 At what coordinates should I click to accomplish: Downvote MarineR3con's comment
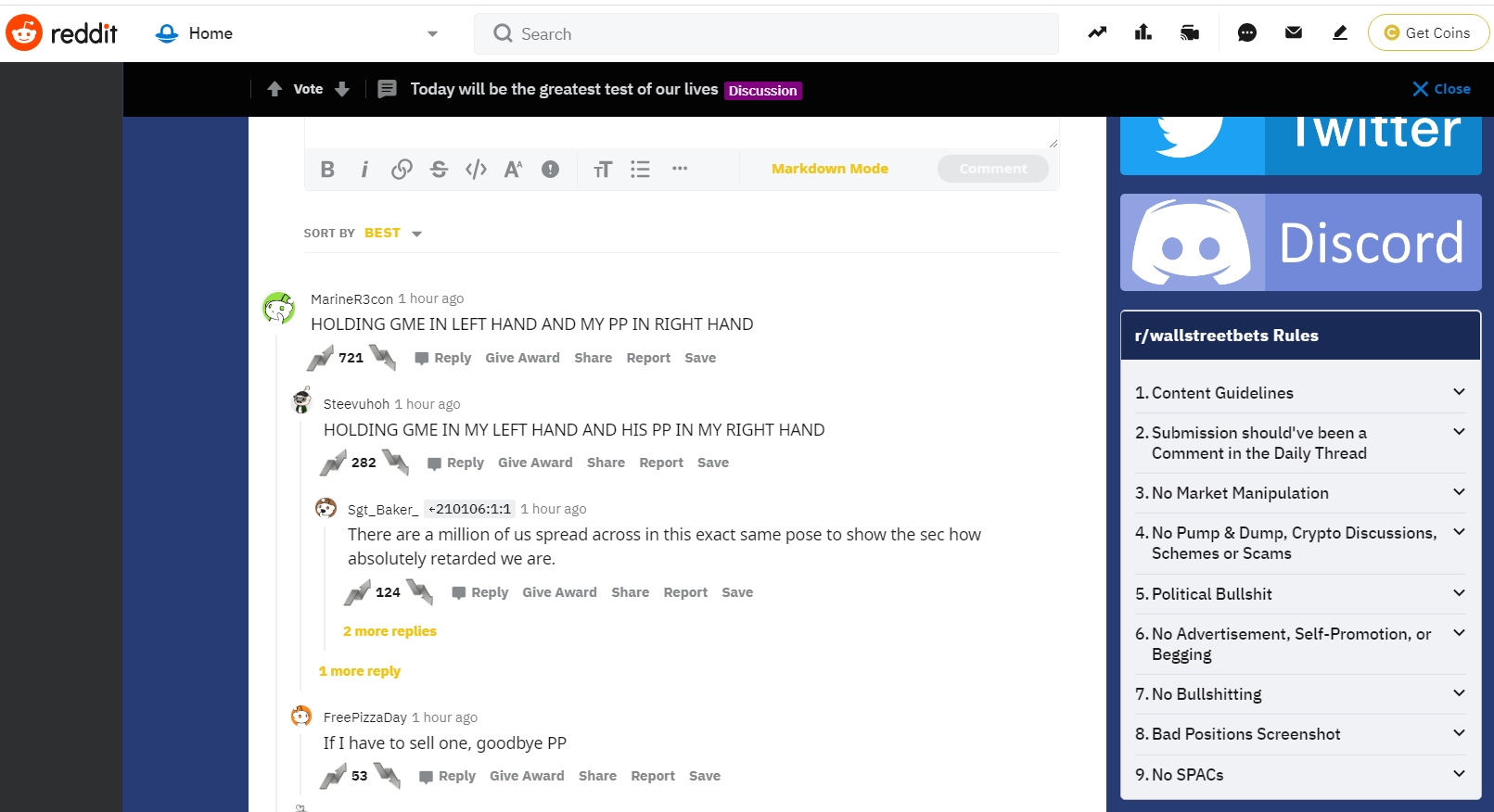point(382,357)
